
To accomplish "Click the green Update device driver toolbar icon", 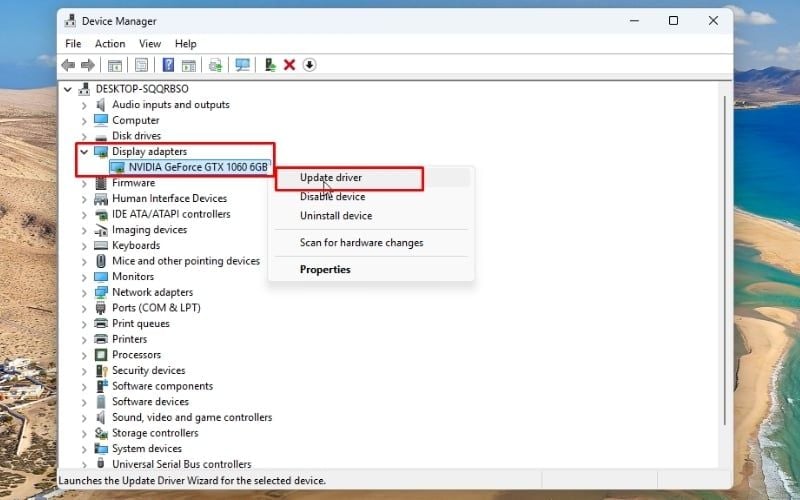I will tap(270, 65).
